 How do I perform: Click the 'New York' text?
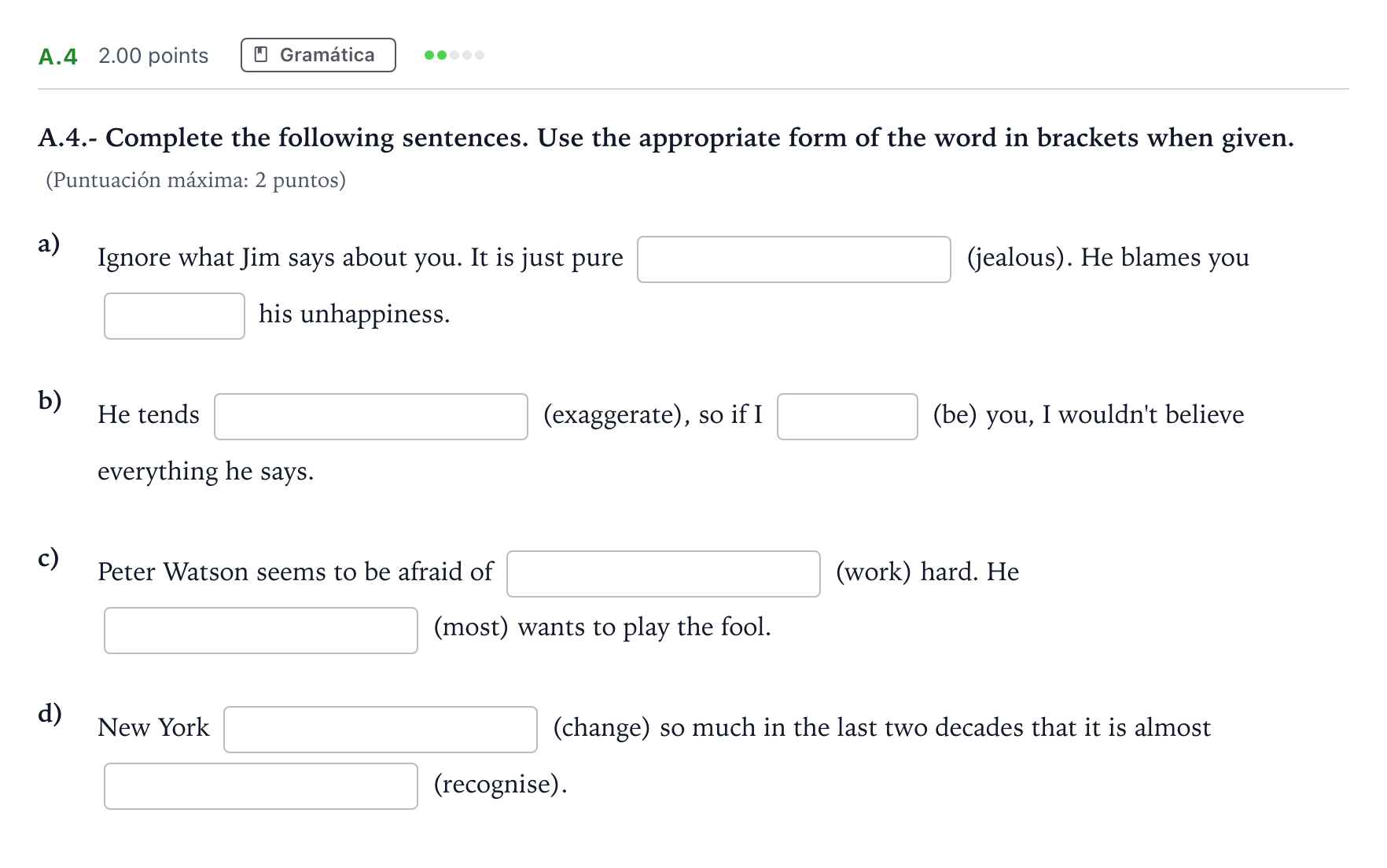pos(153,728)
